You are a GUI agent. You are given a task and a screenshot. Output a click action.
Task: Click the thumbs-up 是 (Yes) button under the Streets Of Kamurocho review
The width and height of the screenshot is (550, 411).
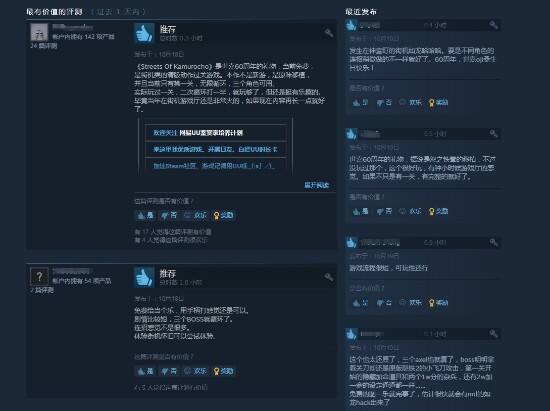[145, 215]
